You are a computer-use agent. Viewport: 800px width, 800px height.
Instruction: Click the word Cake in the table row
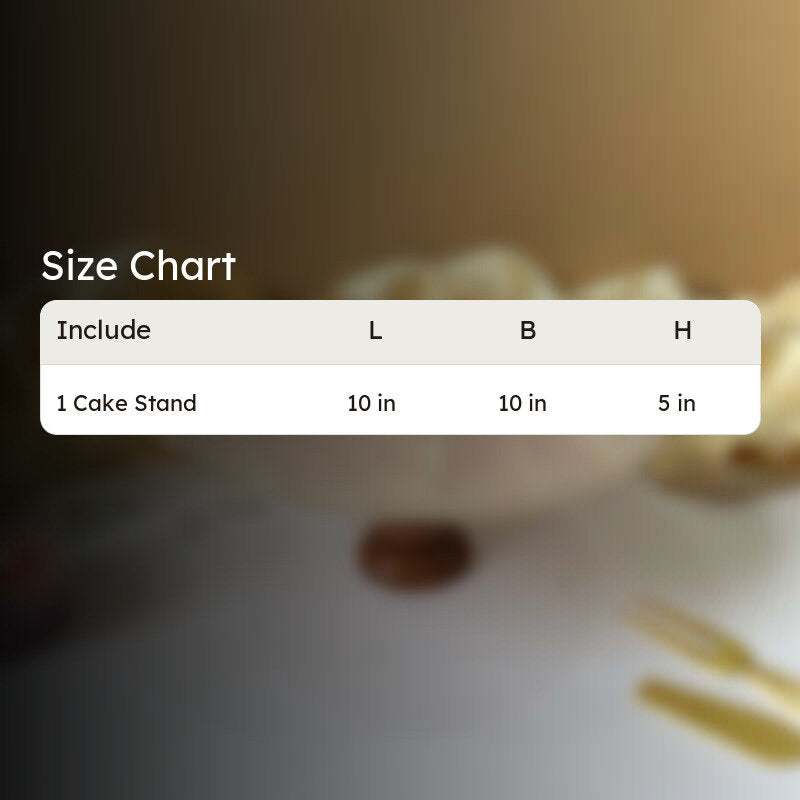point(101,403)
